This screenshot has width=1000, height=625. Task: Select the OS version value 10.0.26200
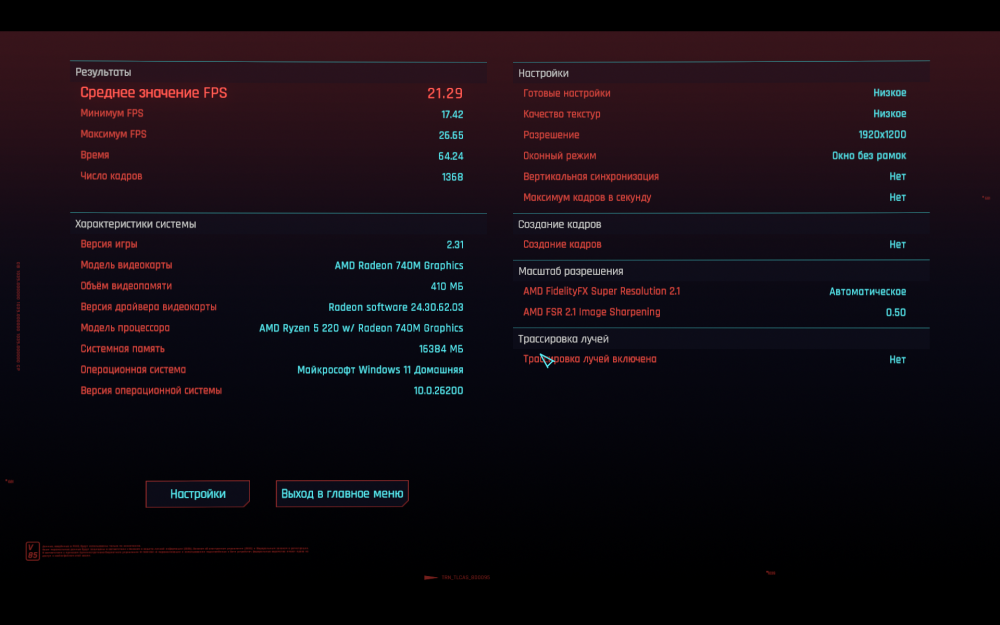tap(439, 391)
